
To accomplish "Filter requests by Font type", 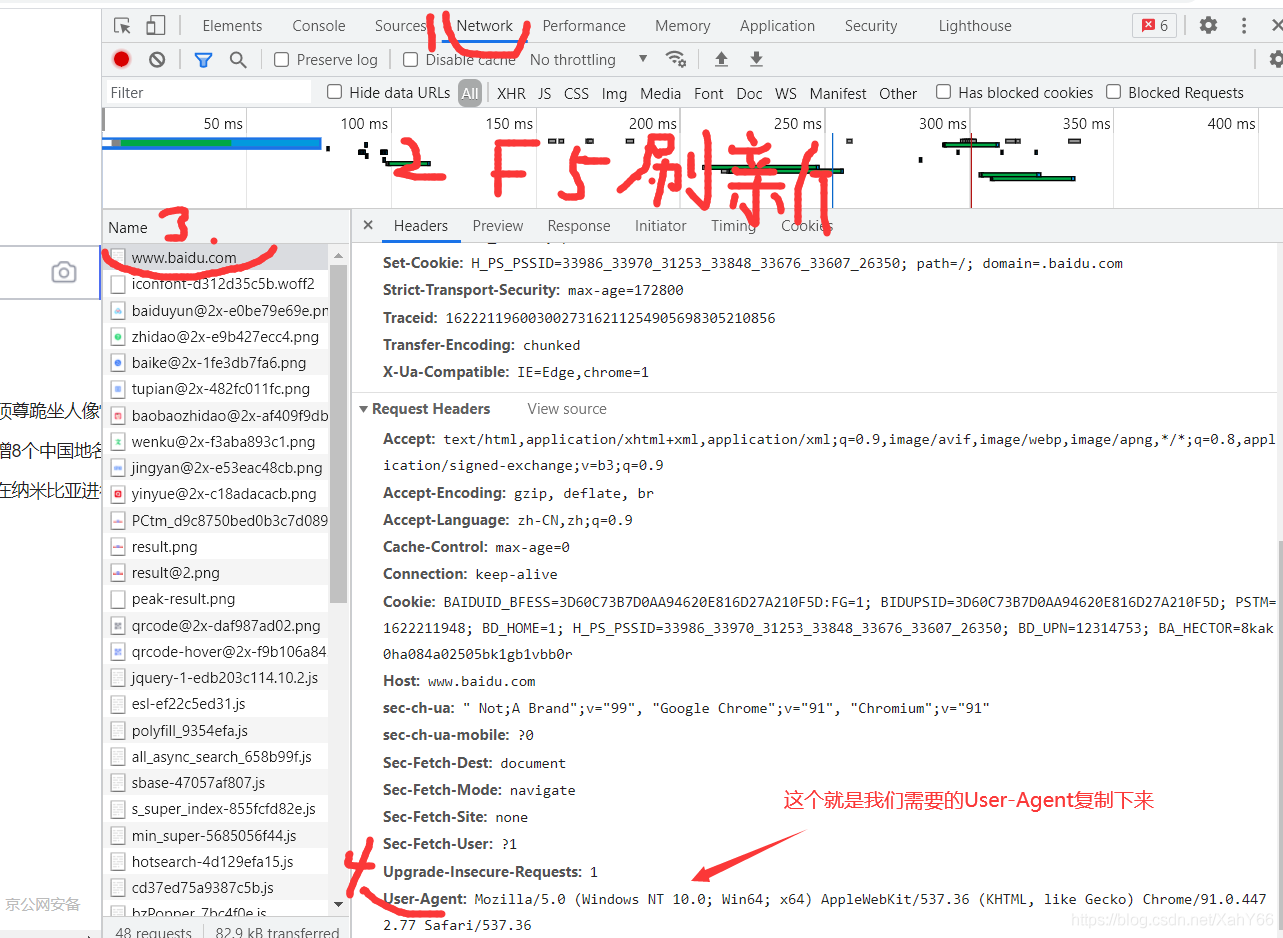I will (x=709, y=93).
